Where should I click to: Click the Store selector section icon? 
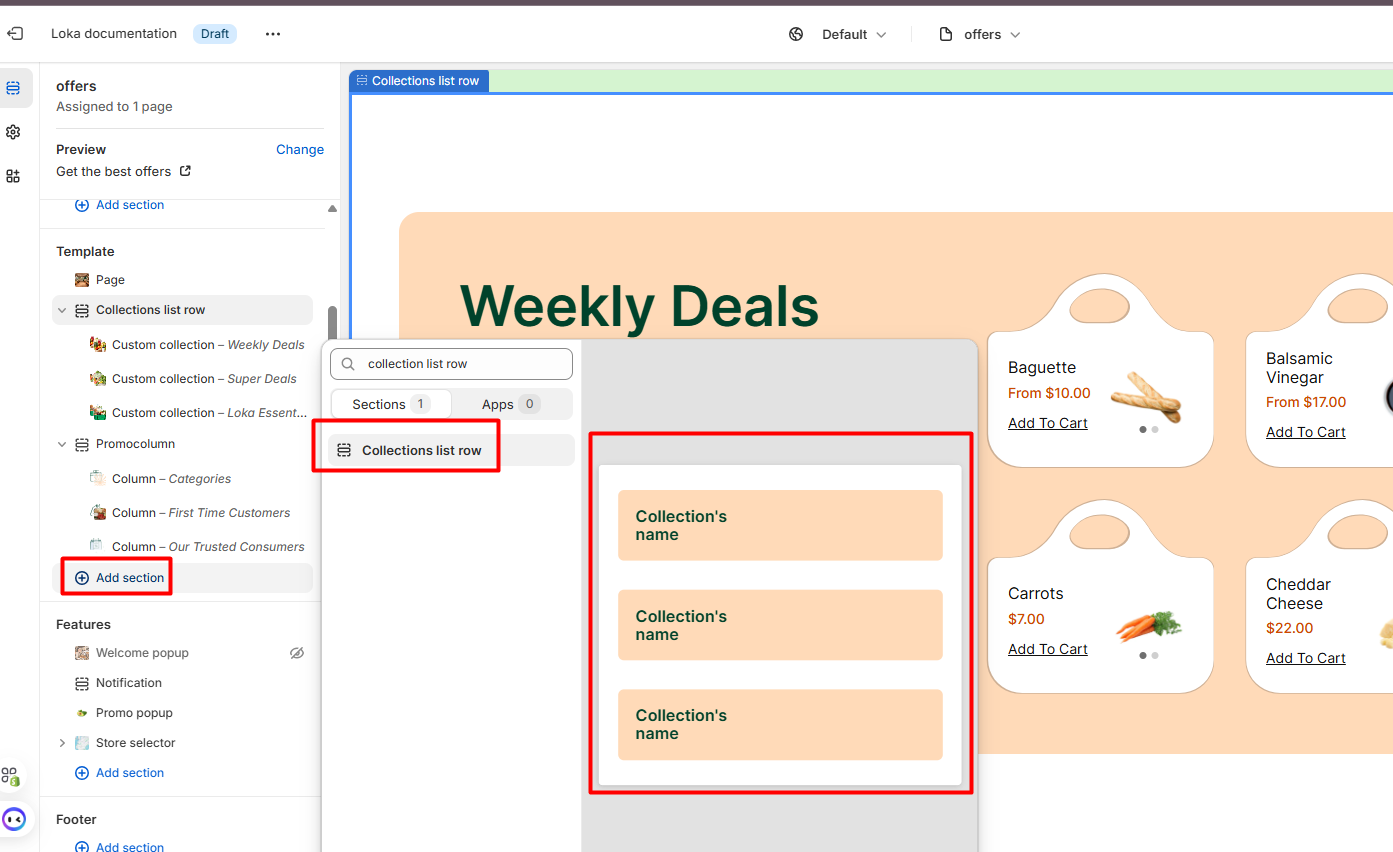coord(82,743)
